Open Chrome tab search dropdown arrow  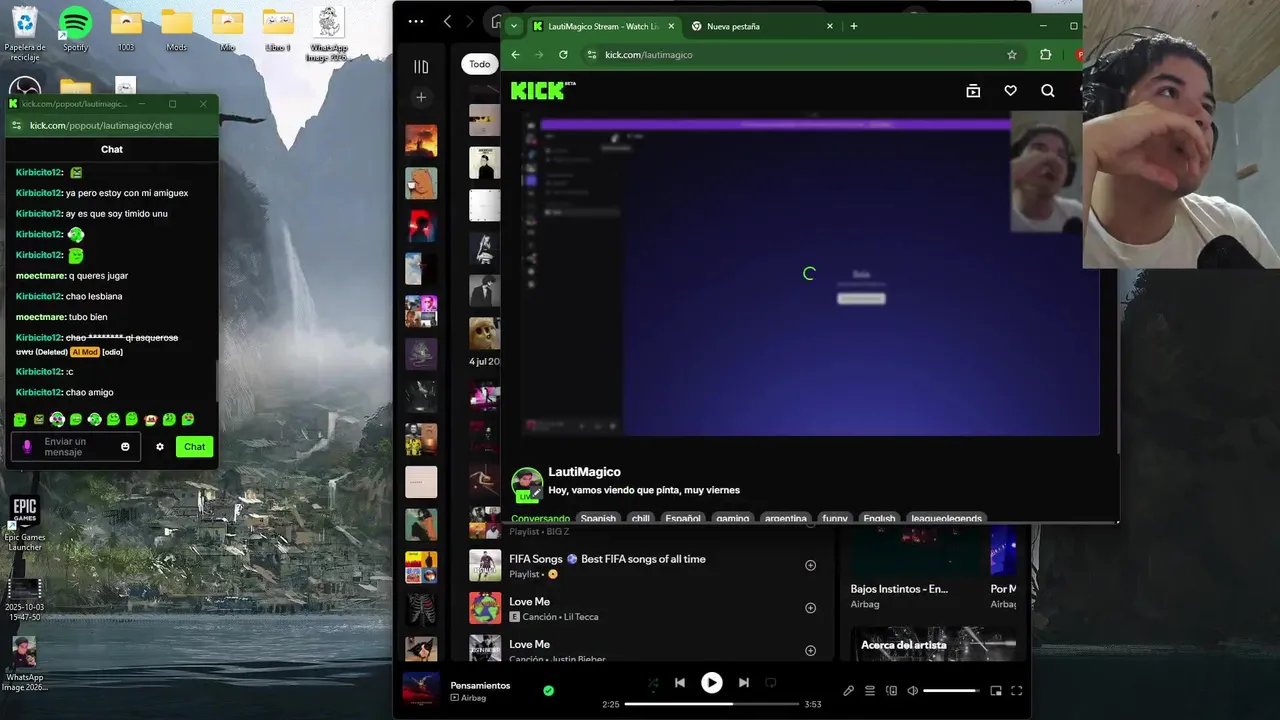coord(513,26)
